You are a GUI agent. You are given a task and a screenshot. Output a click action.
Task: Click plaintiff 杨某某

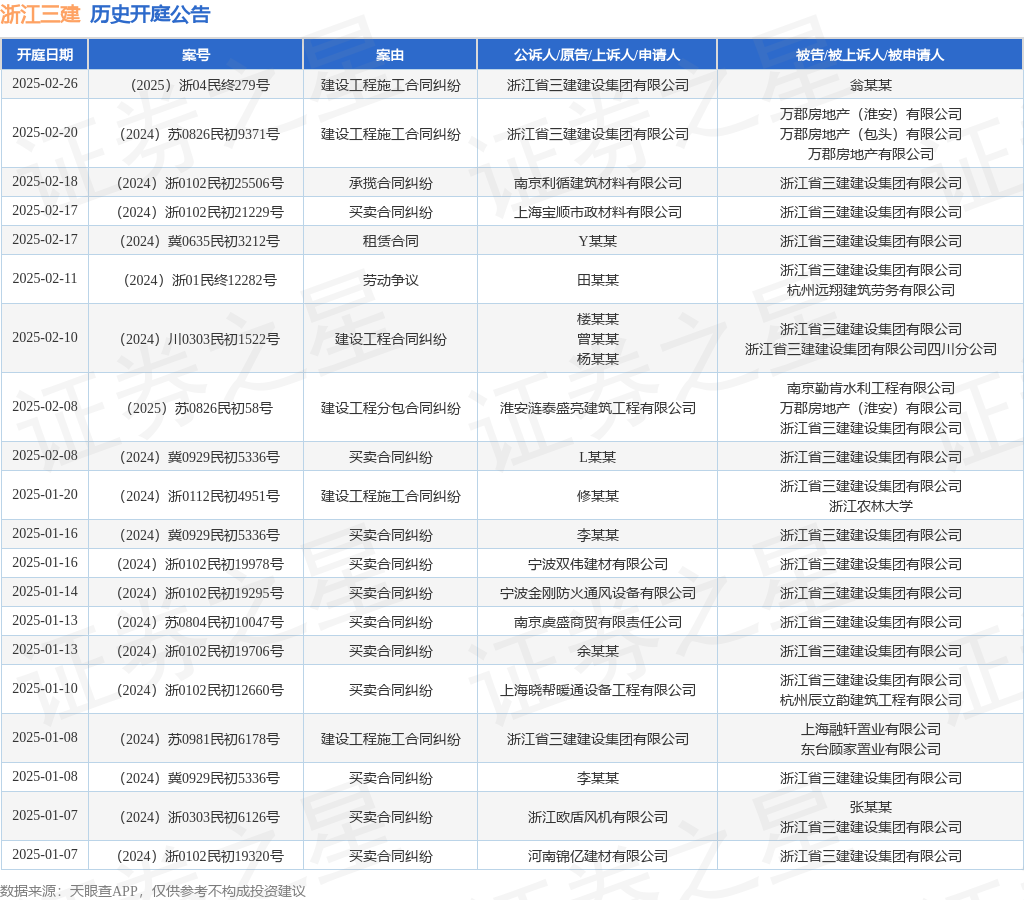(x=598, y=359)
